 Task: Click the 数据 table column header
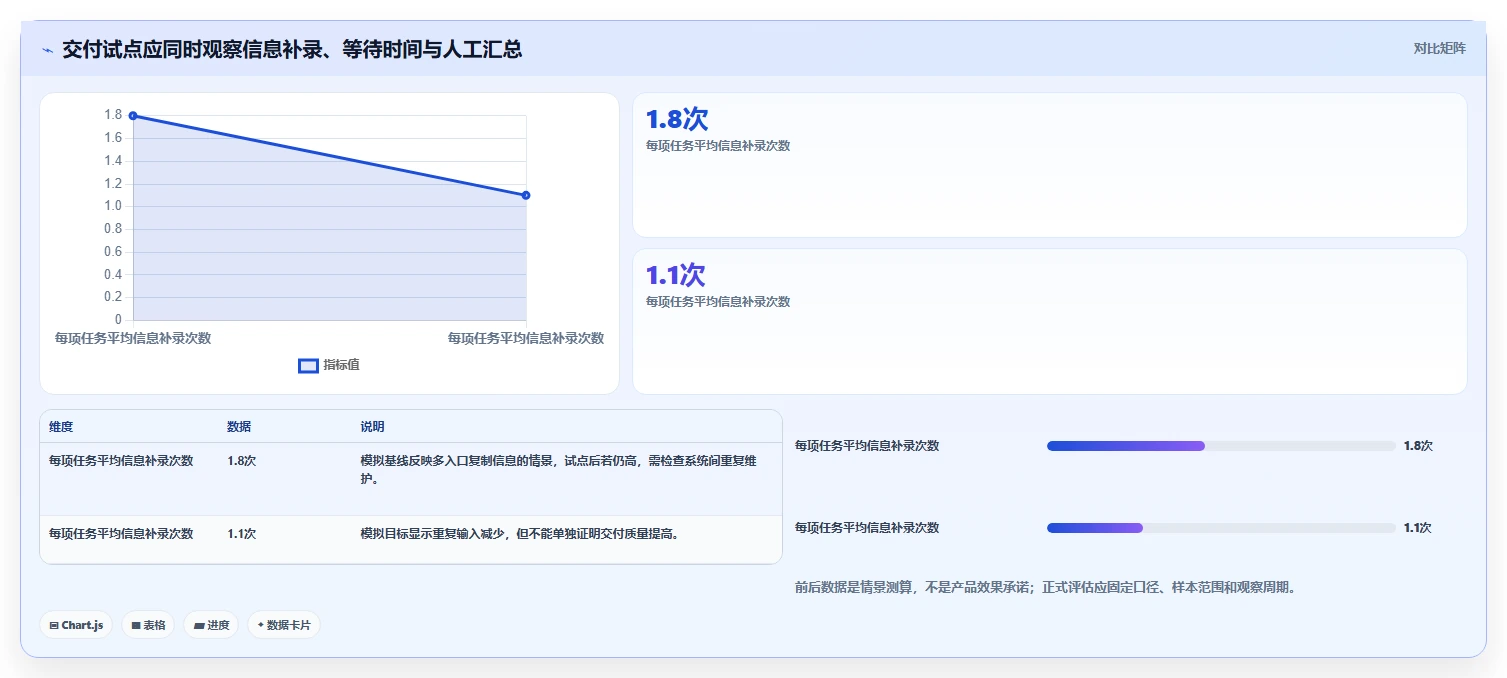point(239,427)
